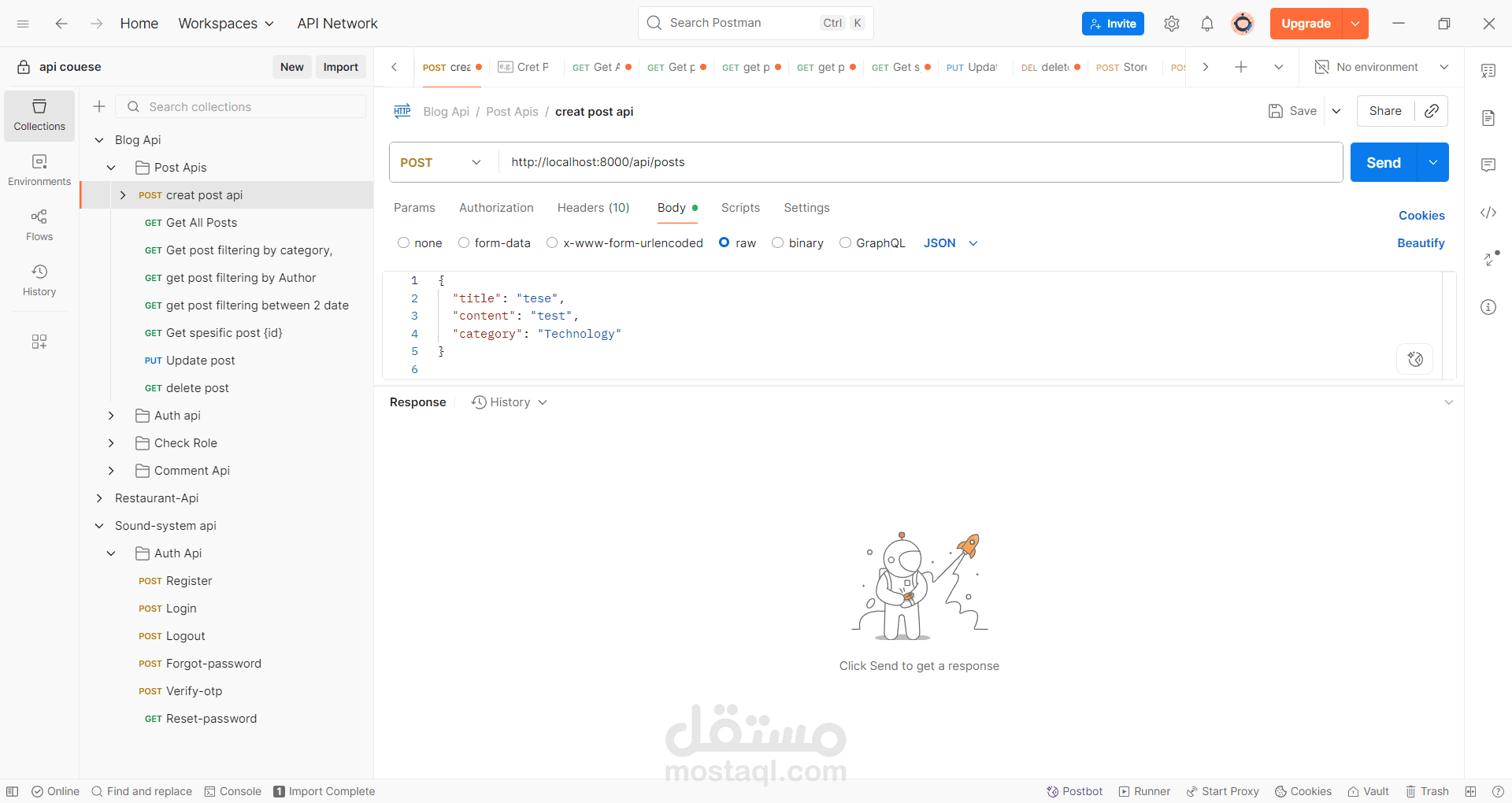Screen dimensions: 1512x803
Task: Open the configure sidebar grid icon
Action: pos(39,342)
